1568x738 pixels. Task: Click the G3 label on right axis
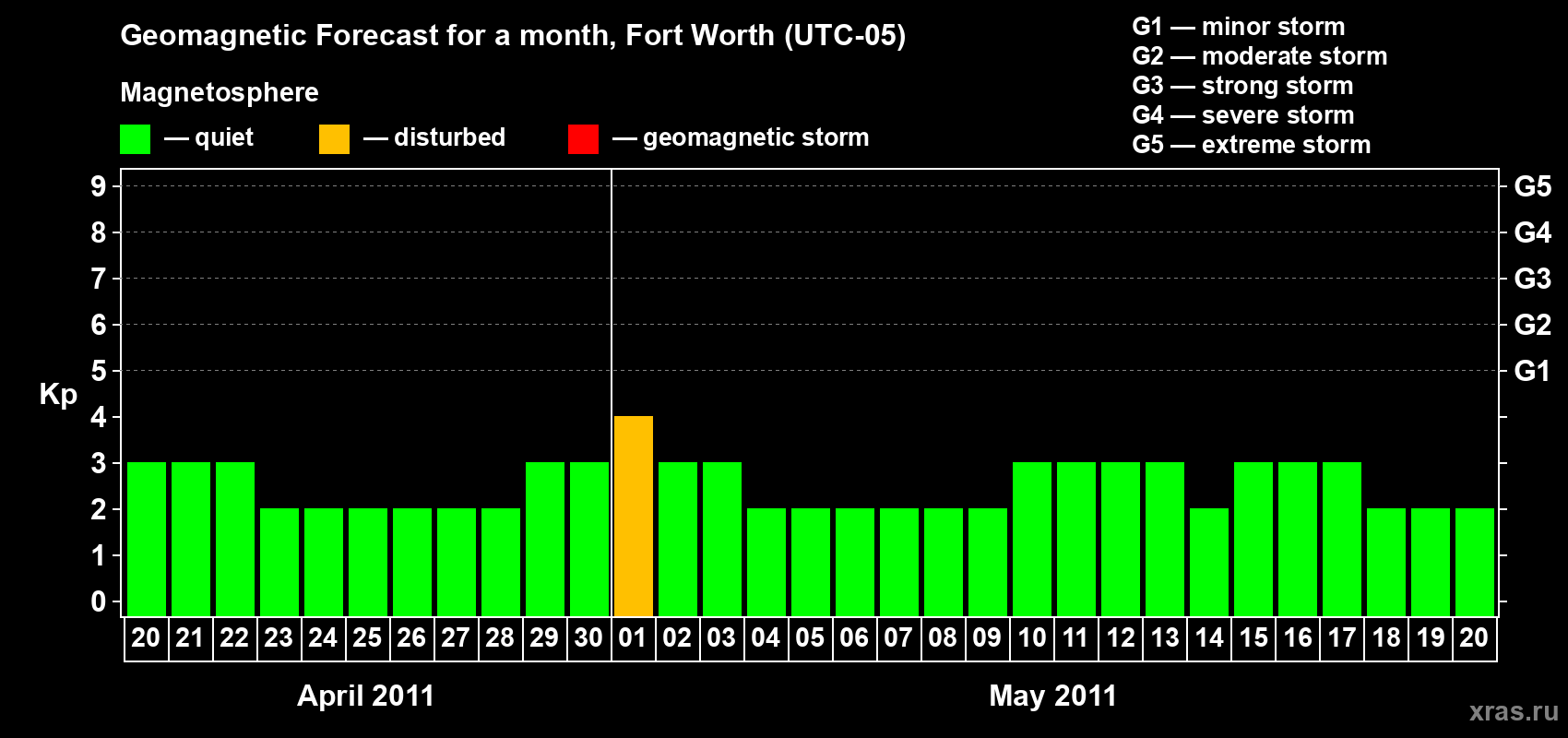1533,279
